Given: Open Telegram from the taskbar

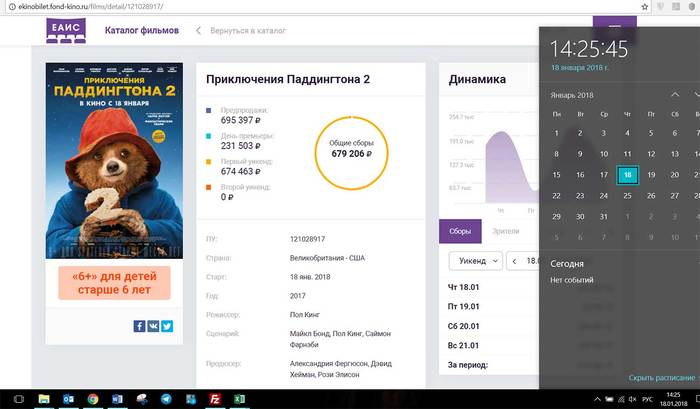Looking at the screenshot, I should tap(165, 399).
